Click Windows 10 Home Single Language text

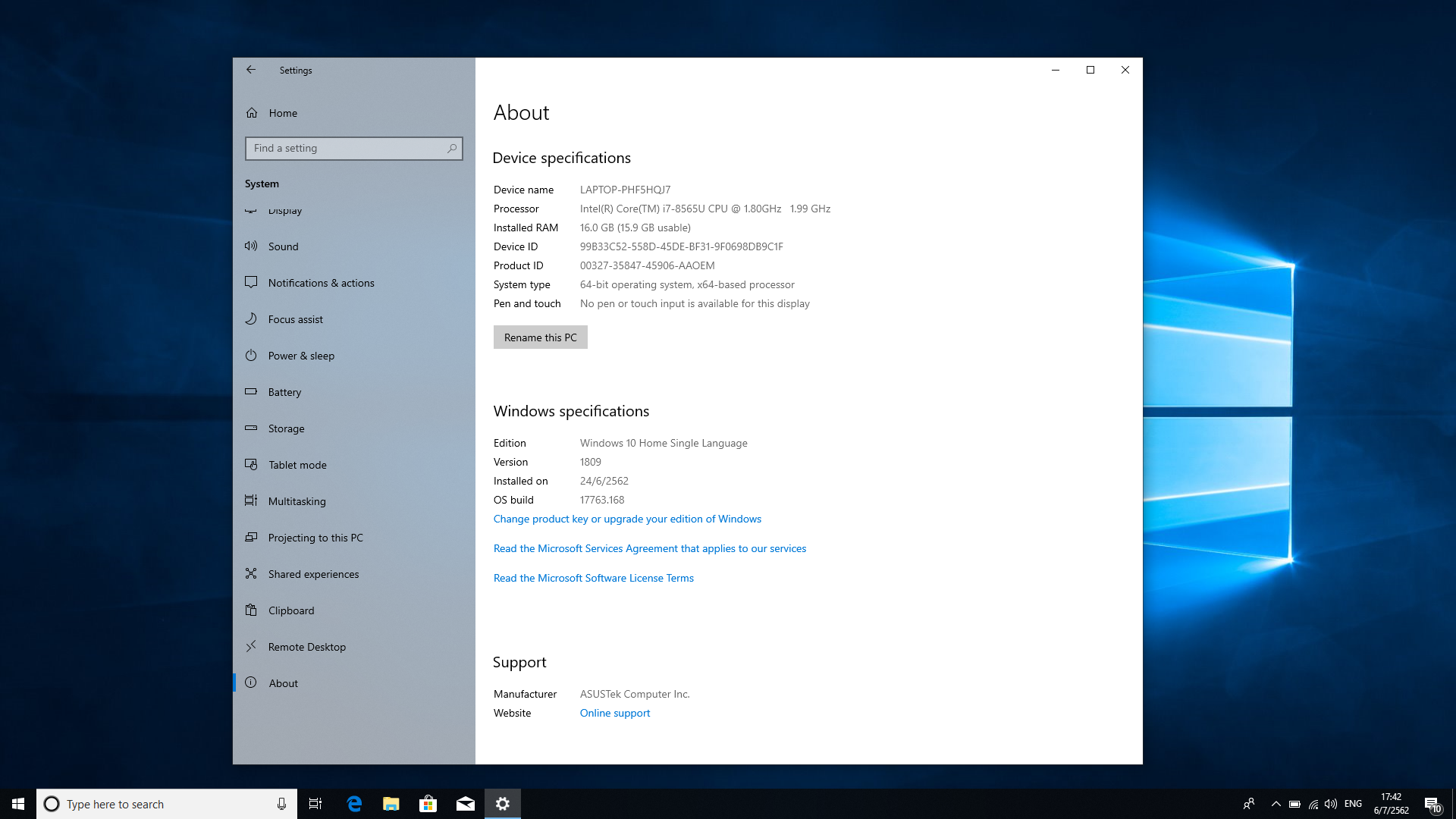(664, 443)
